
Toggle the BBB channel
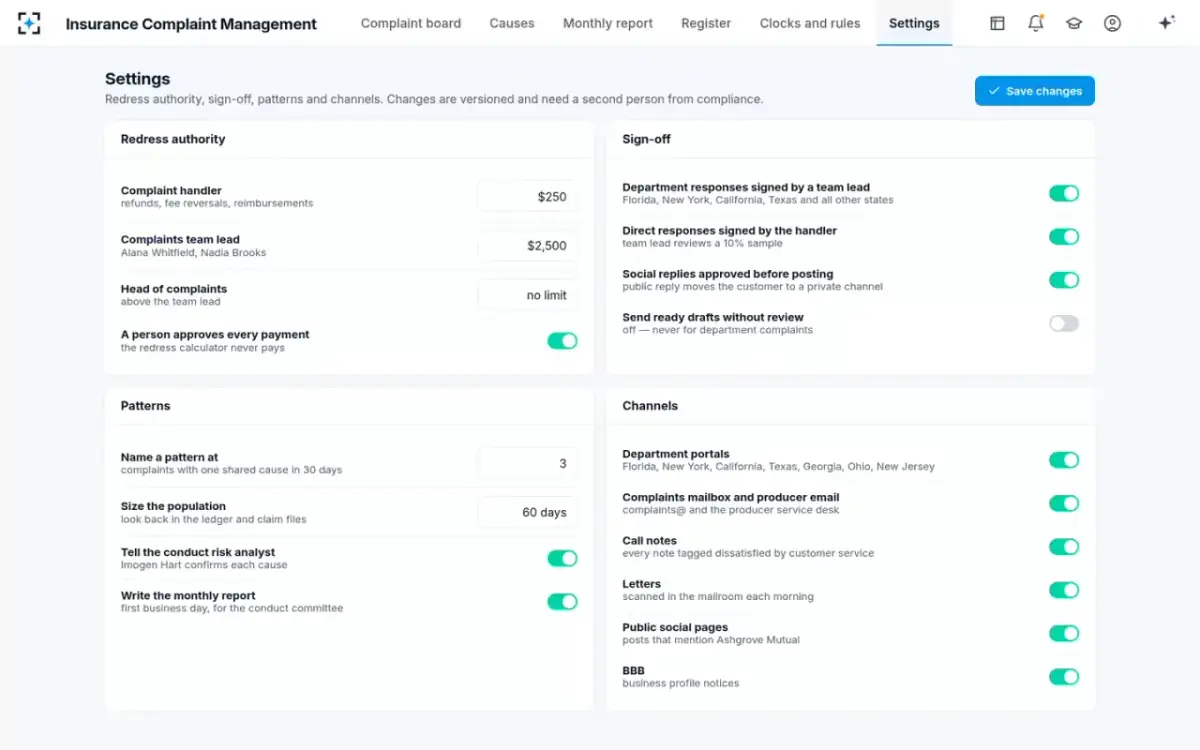[x=1064, y=677]
